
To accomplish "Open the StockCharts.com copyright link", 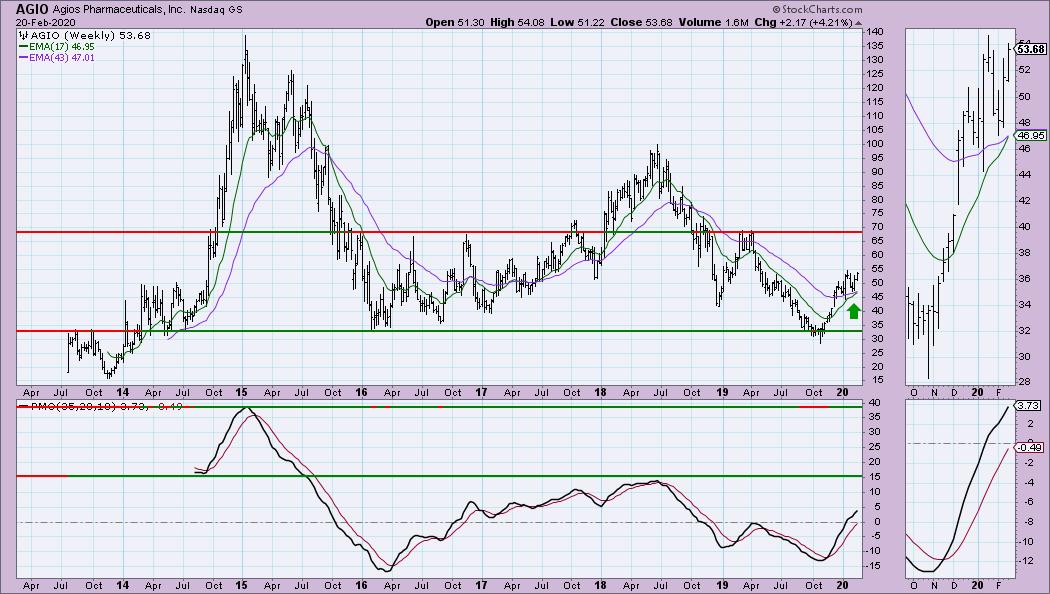I will pyautogui.click(x=817, y=9).
